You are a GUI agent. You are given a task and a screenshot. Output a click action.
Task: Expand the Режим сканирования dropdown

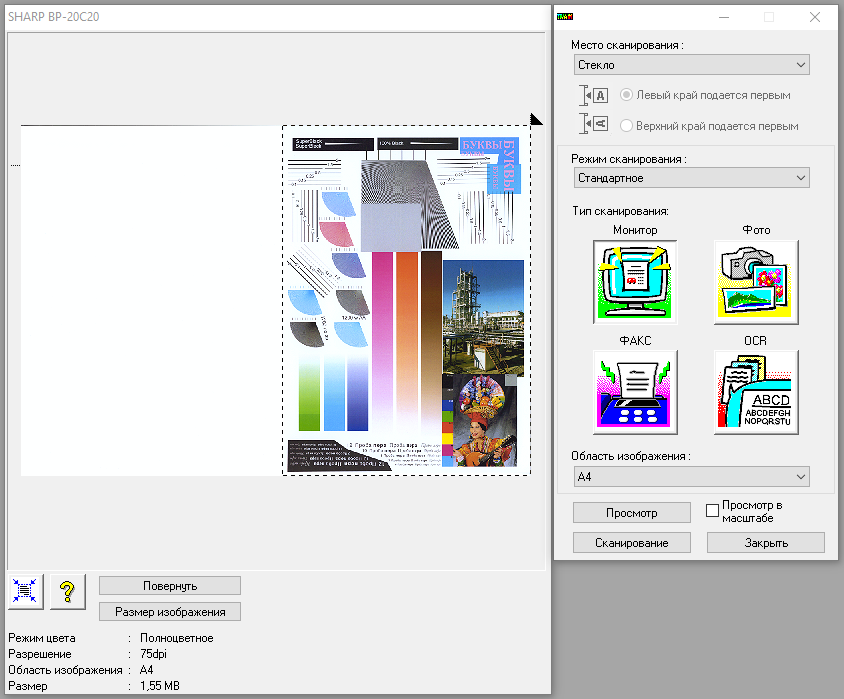[x=692, y=178]
